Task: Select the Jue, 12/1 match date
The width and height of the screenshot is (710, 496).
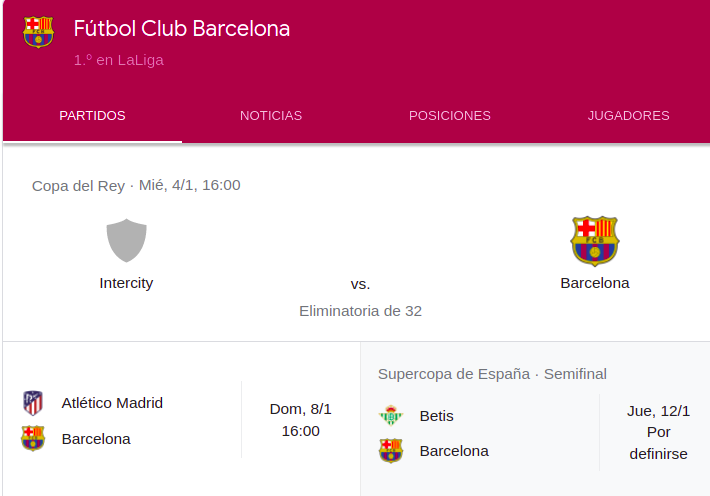Action: pyautogui.click(x=658, y=410)
